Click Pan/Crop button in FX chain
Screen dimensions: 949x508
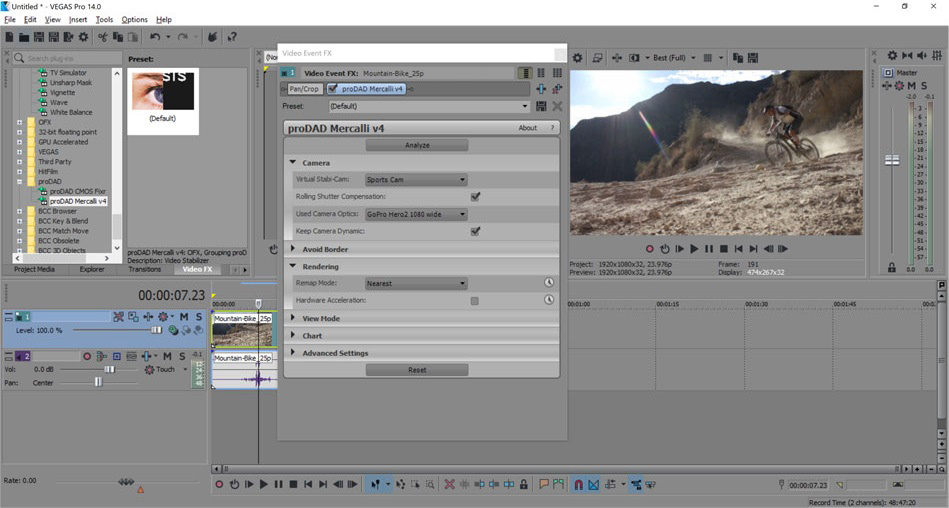tap(304, 89)
